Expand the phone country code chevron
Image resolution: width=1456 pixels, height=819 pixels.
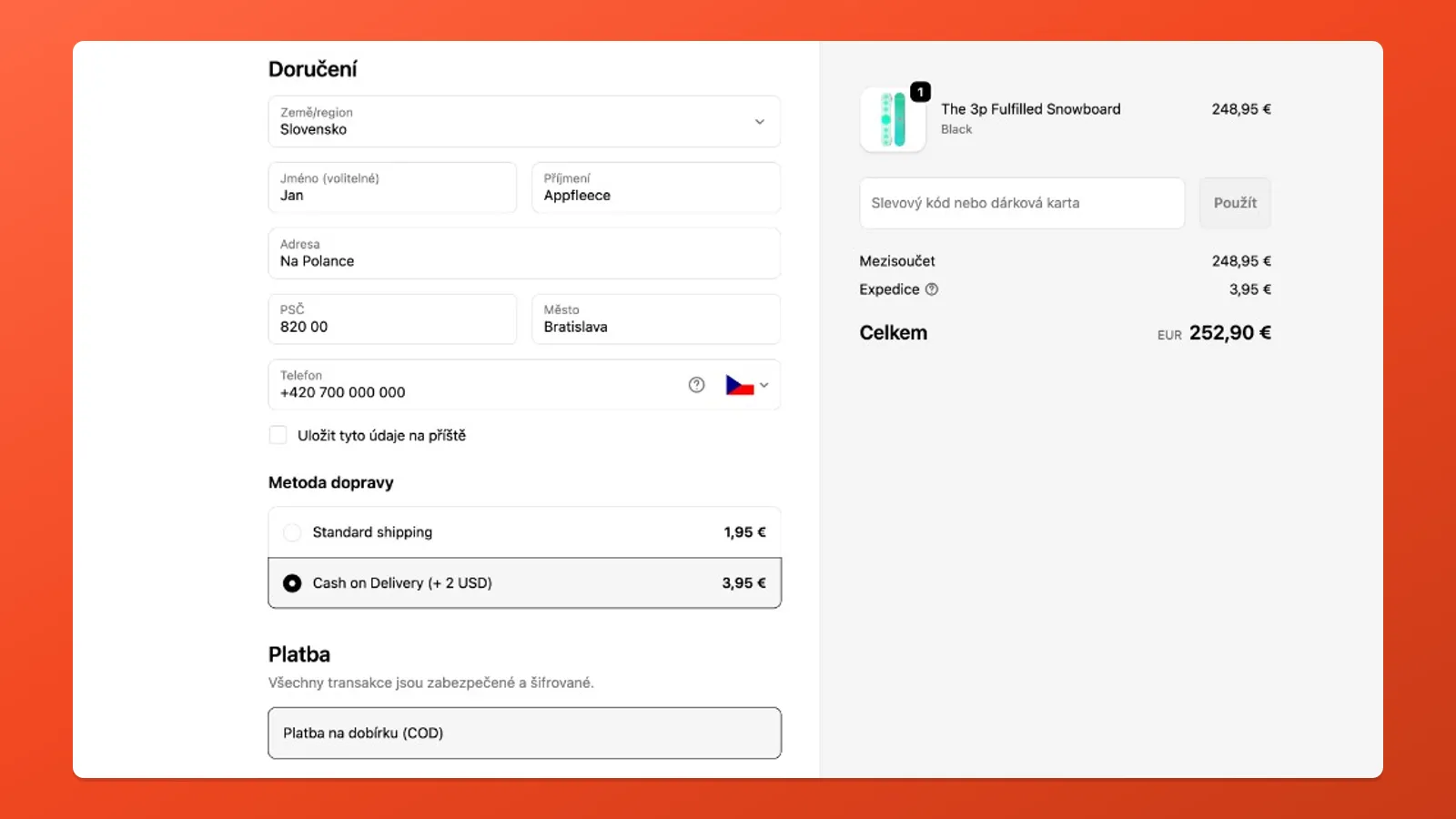pyautogui.click(x=764, y=385)
